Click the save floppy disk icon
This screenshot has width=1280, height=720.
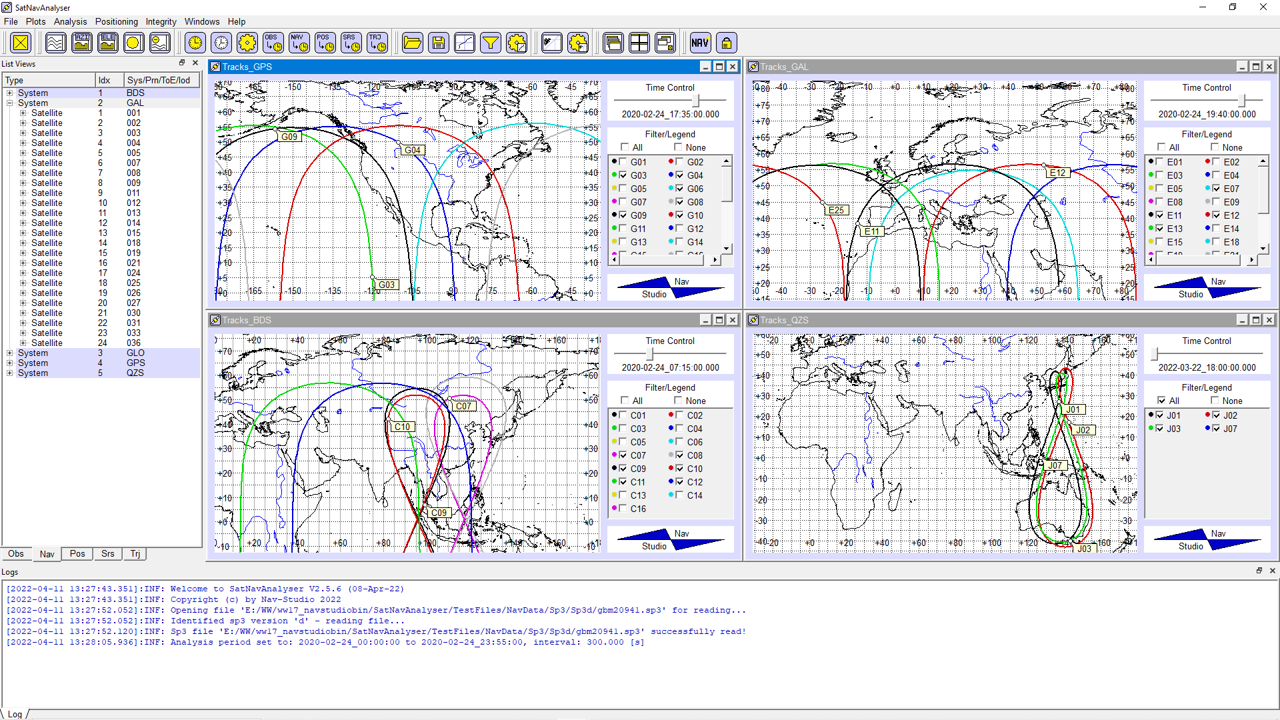tap(438, 42)
